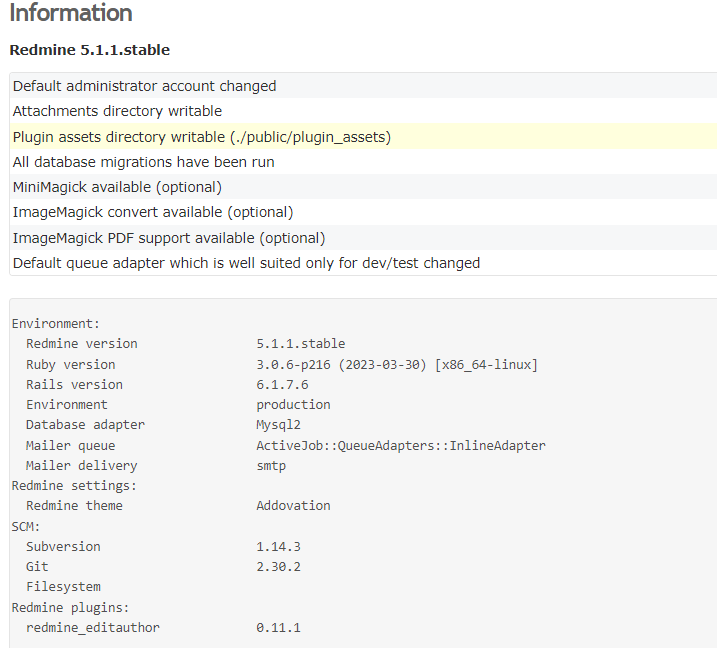The height and width of the screenshot is (648, 717).
Task: Click the 'Ruby version' label
Action: (70, 364)
